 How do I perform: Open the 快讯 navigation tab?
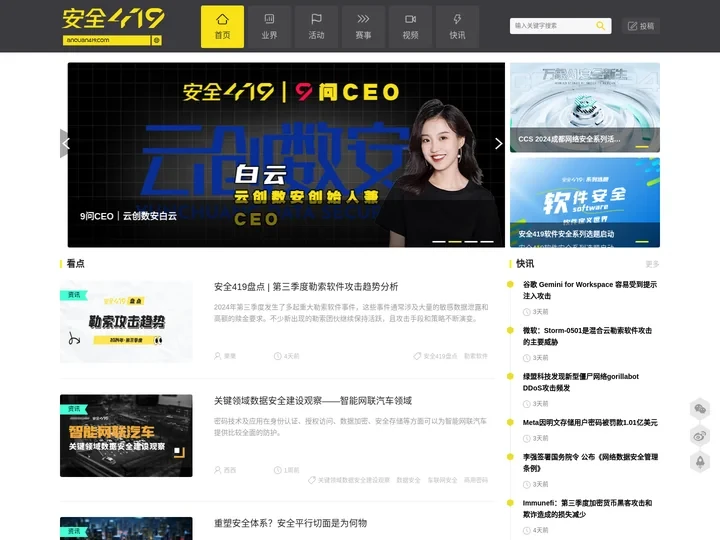(x=457, y=27)
